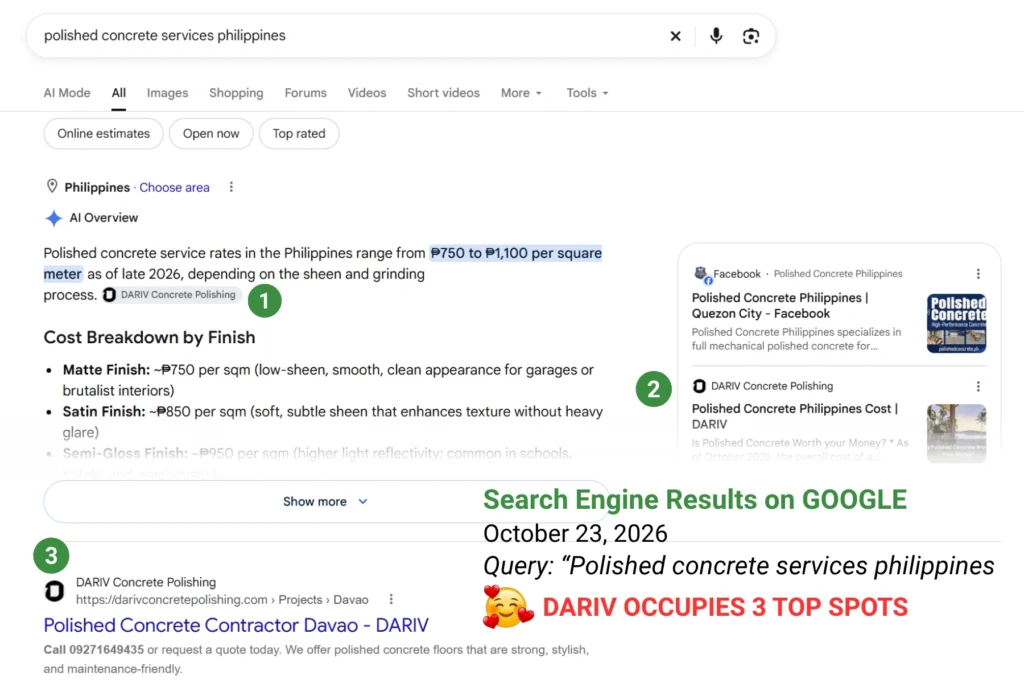
Task: Open the Forums tab
Action: point(306,93)
